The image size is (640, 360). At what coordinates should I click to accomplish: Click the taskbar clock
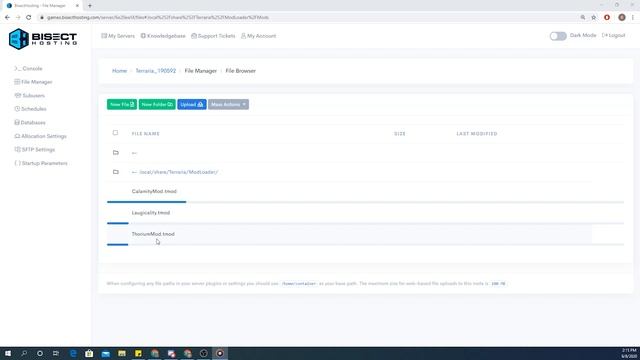629,353
